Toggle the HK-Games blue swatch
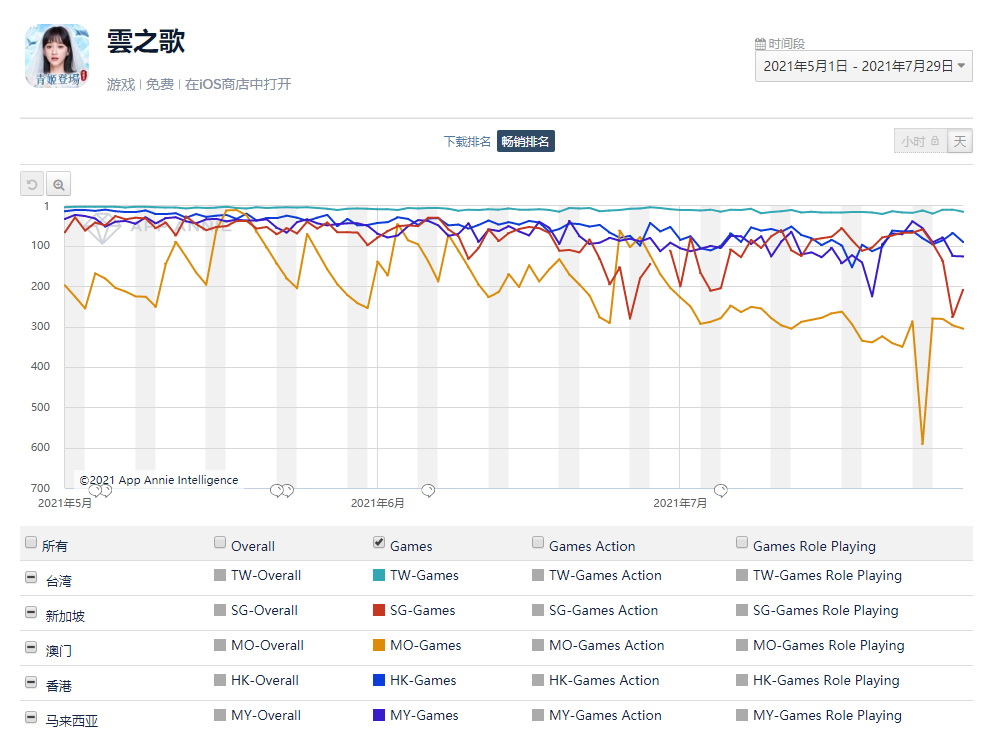The height and width of the screenshot is (740, 993). pyautogui.click(x=379, y=680)
